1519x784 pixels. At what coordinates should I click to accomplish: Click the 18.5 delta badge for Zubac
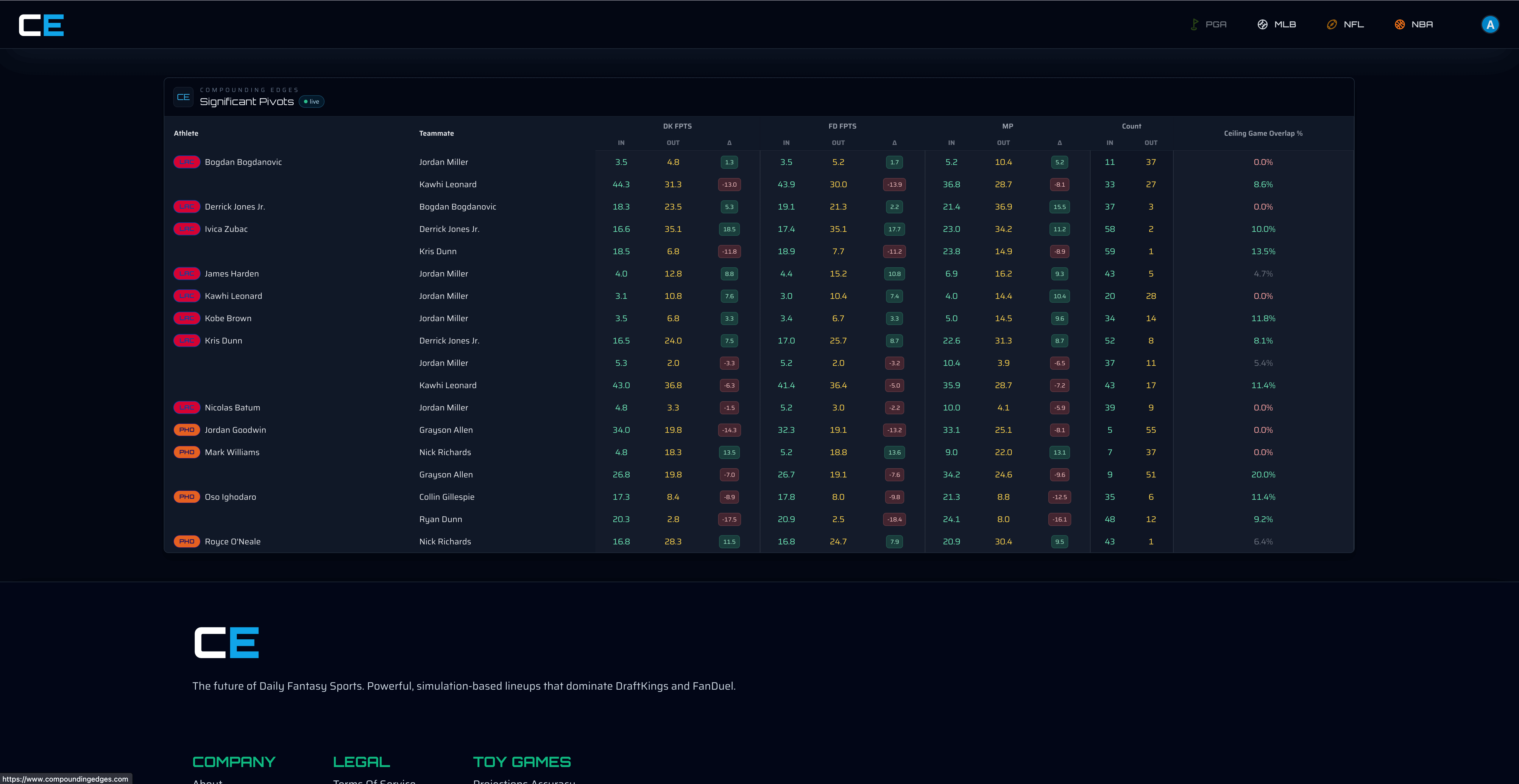point(729,229)
